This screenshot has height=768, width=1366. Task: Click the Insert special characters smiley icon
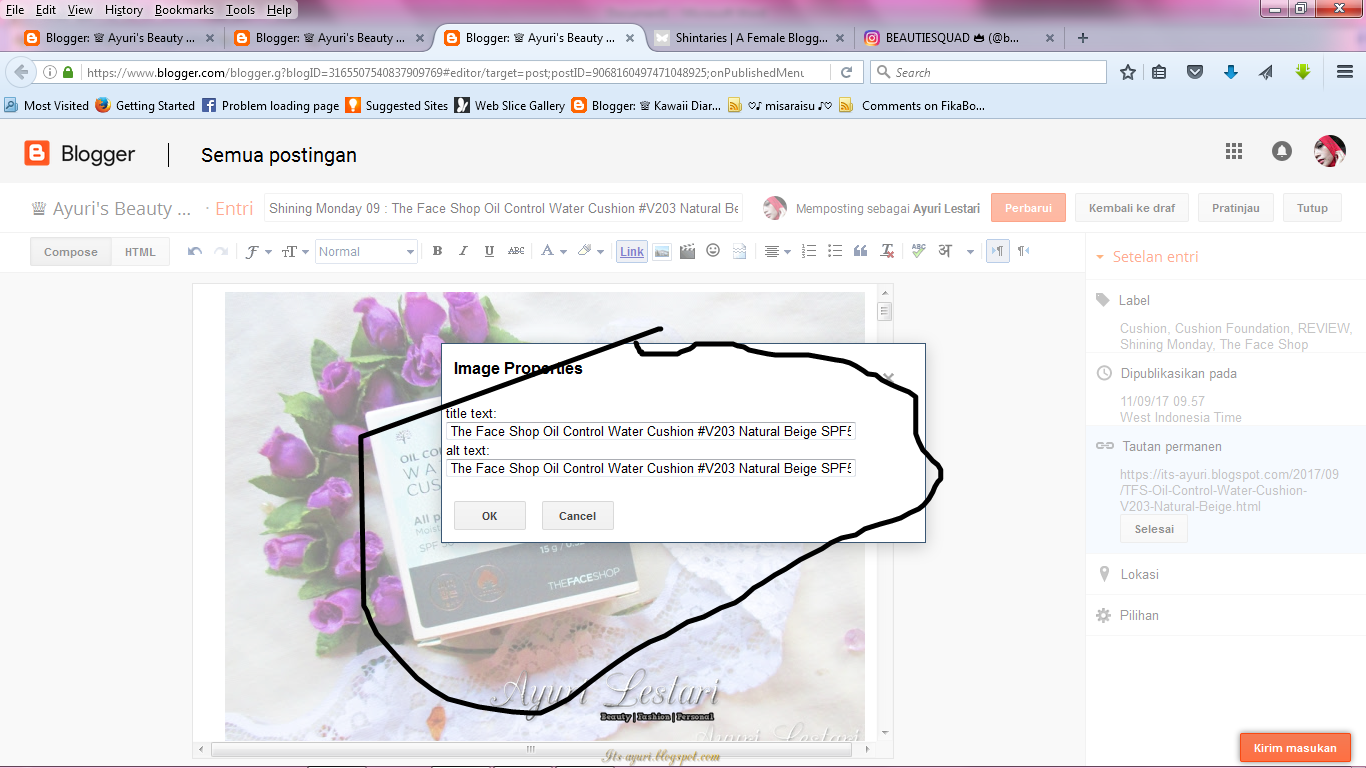click(x=713, y=251)
